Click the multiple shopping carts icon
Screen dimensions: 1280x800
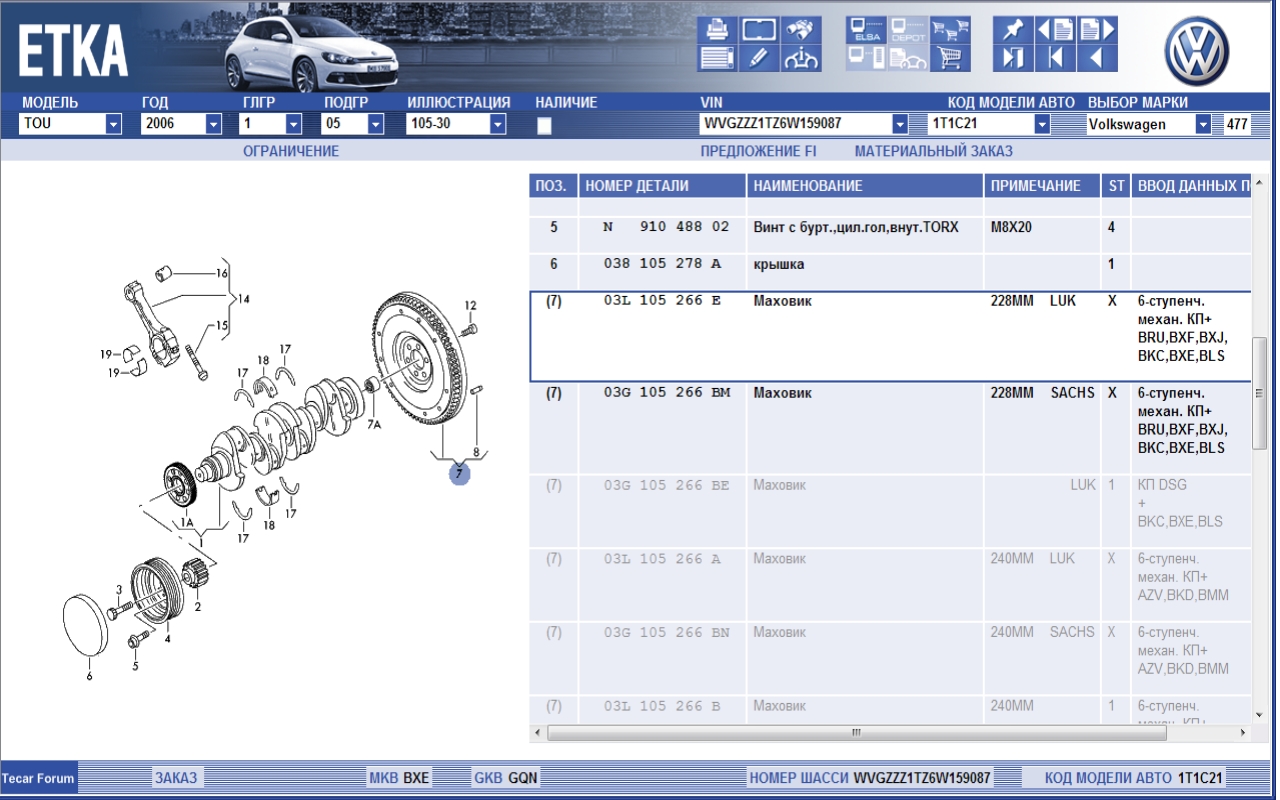(950, 29)
